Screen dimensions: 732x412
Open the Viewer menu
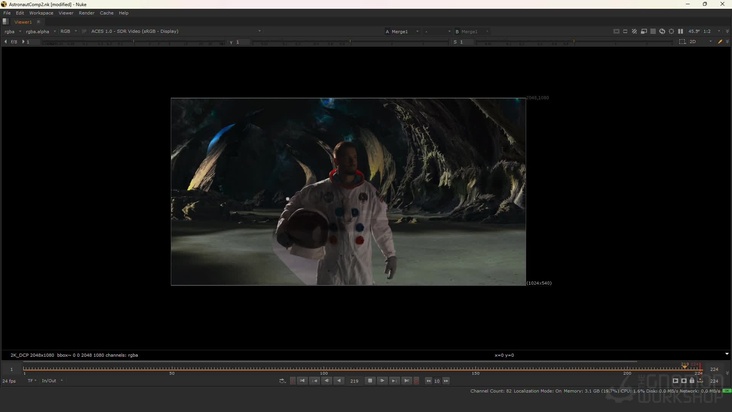pos(66,13)
